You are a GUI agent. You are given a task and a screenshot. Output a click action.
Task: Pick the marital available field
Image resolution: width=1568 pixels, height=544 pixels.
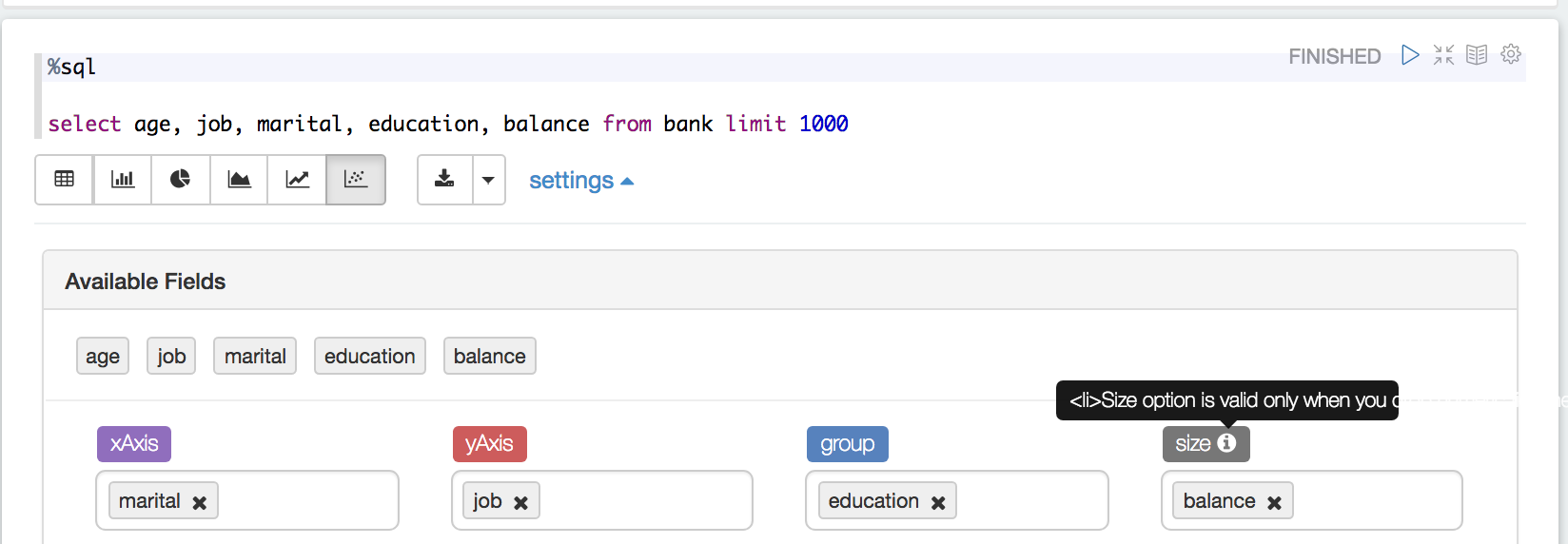(255, 356)
